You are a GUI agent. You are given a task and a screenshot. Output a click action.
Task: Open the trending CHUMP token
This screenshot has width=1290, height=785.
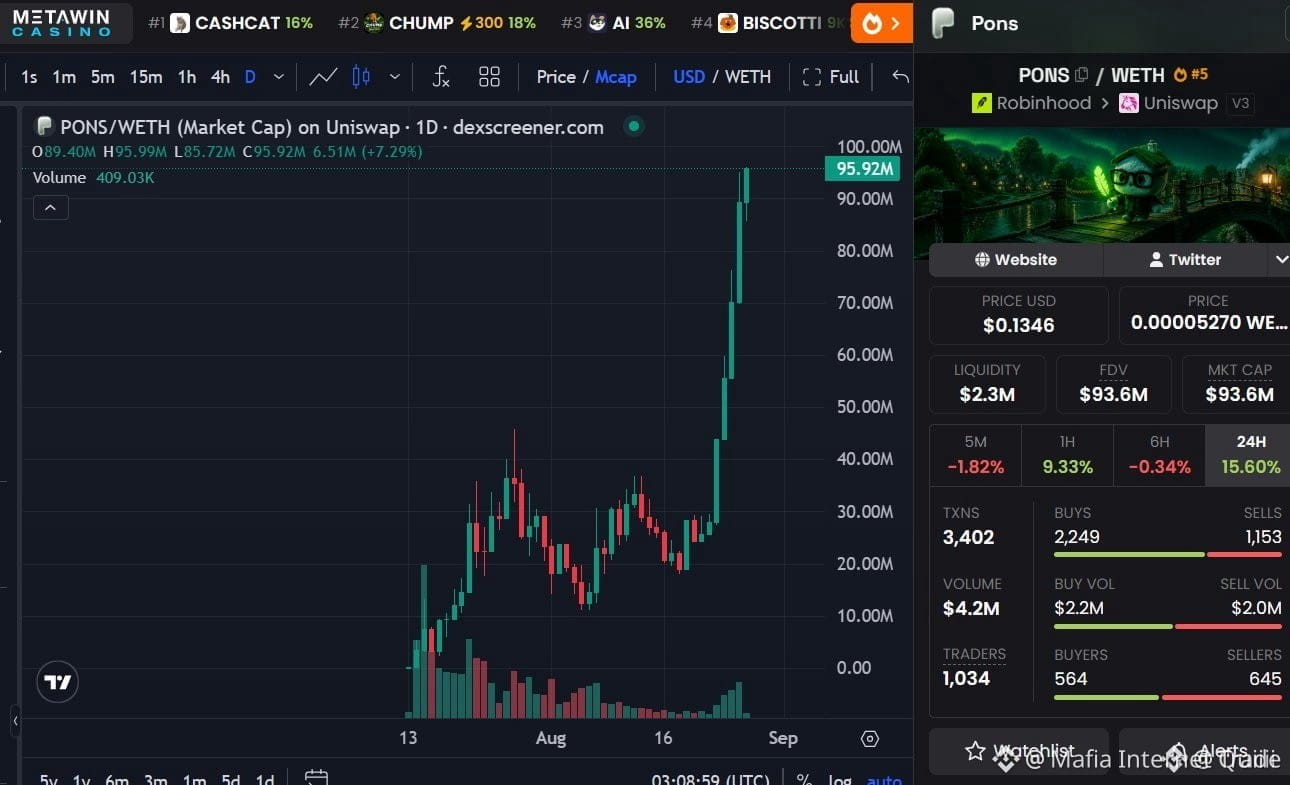tap(437, 23)
